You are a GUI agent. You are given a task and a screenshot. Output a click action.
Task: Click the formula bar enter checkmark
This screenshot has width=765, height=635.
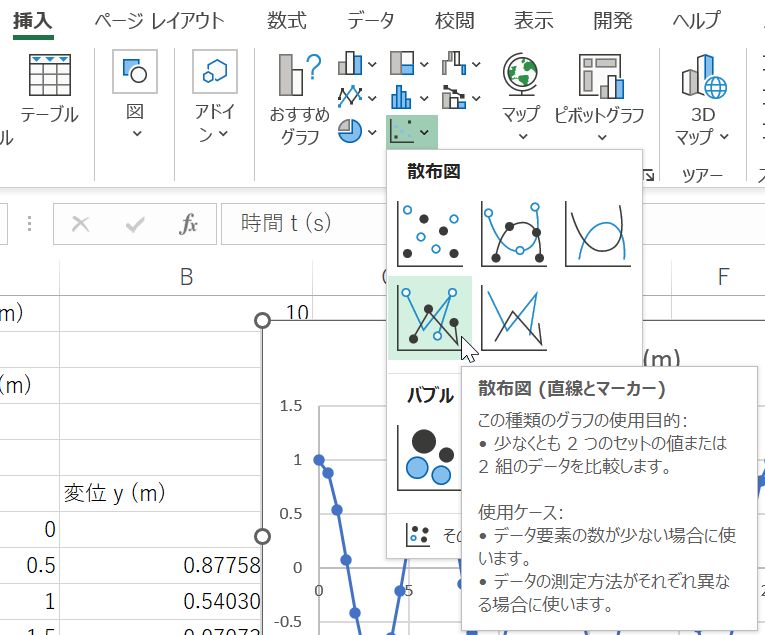point(135,224)
